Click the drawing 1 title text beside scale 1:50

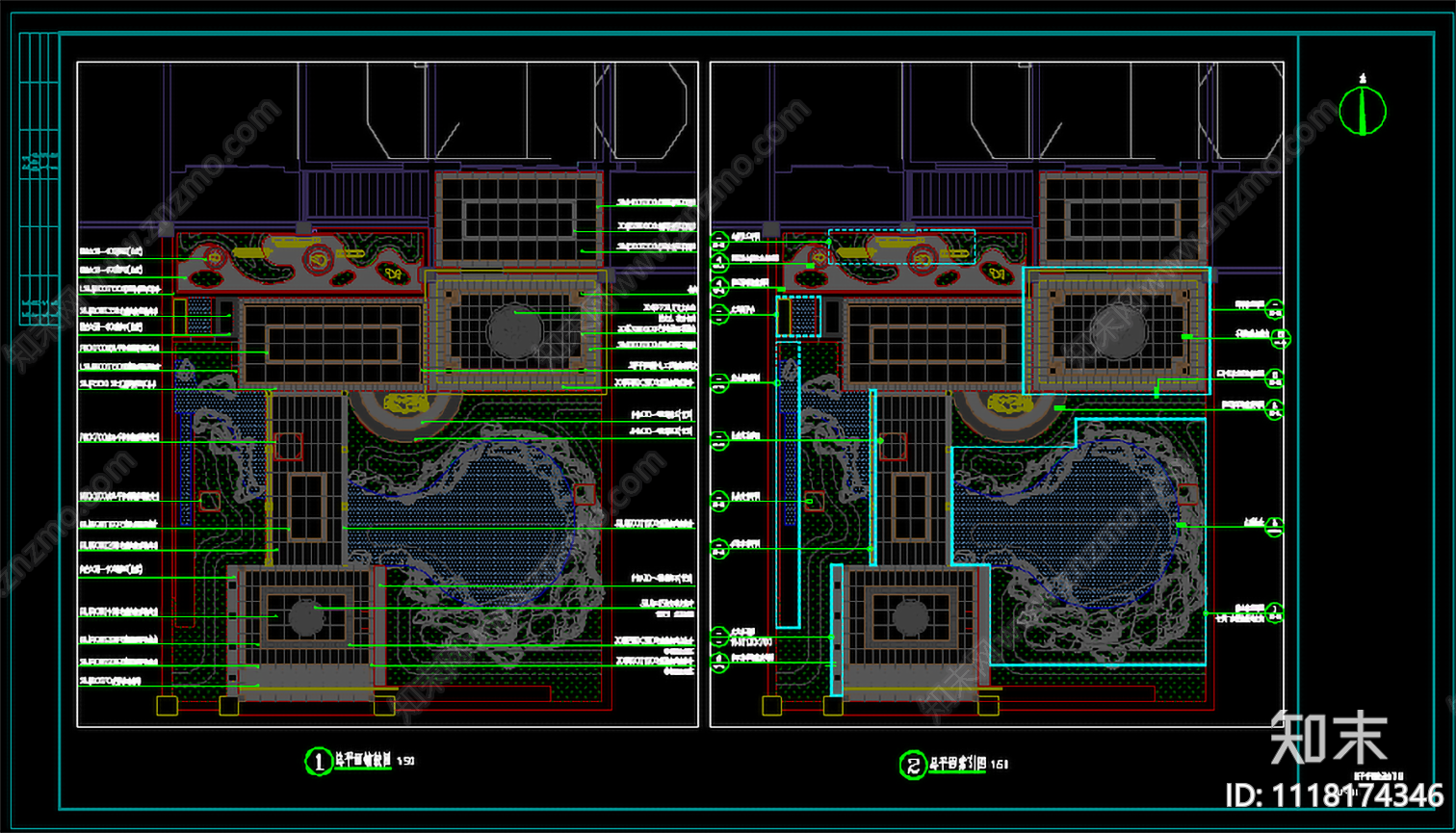tap(362, 760)
